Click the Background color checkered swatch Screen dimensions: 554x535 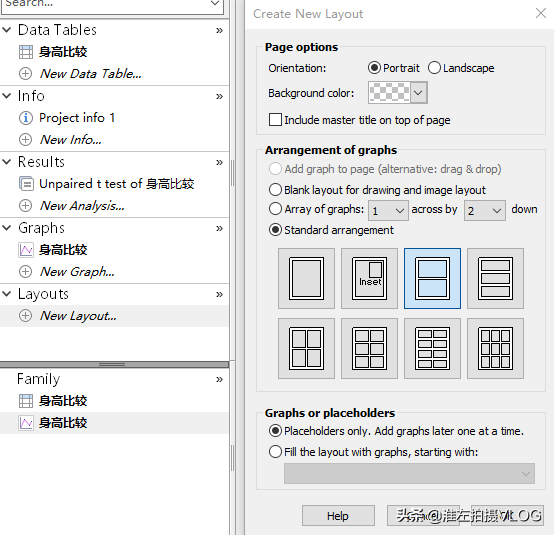(389, 93)
